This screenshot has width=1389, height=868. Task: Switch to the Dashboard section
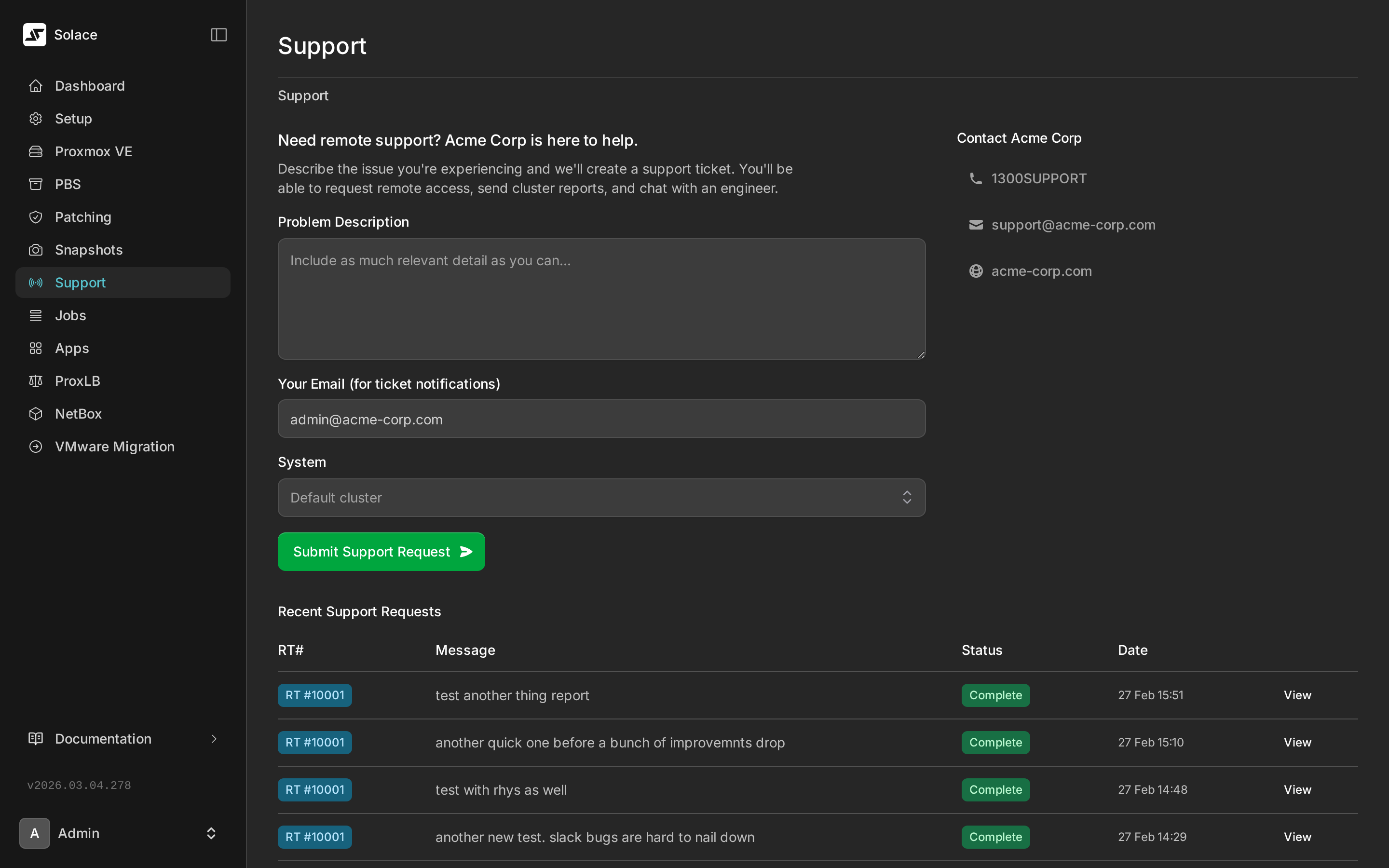[90, 85]
